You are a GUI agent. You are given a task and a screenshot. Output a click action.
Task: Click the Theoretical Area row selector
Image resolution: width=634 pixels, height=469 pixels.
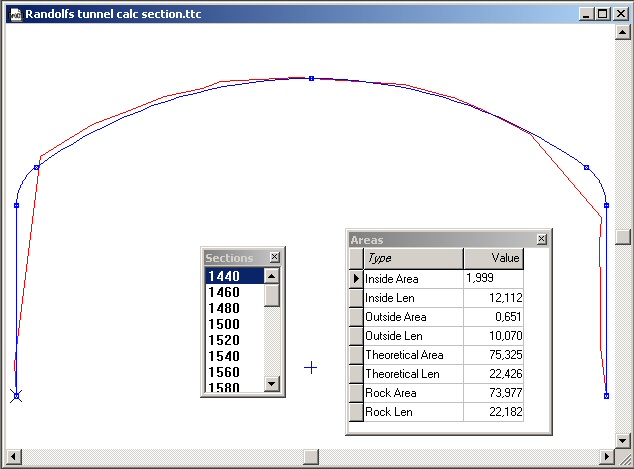tap(354, 355)
